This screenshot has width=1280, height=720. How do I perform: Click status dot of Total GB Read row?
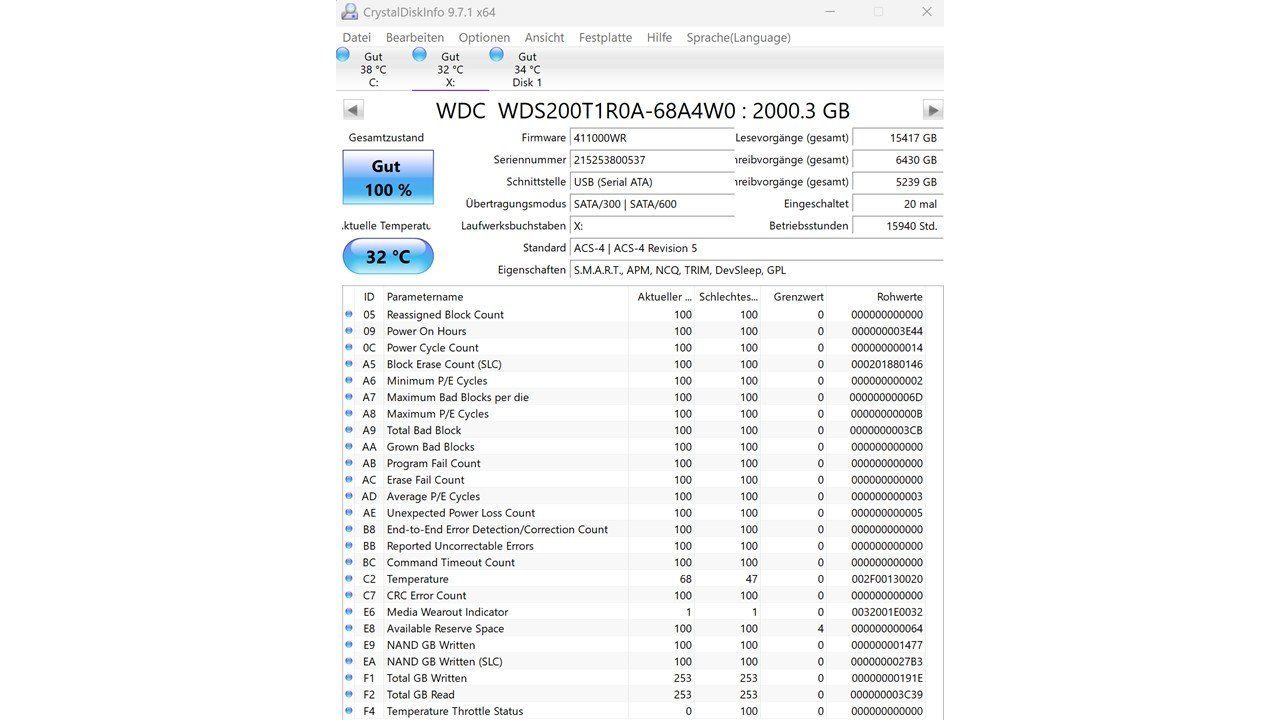pos(349,694)
